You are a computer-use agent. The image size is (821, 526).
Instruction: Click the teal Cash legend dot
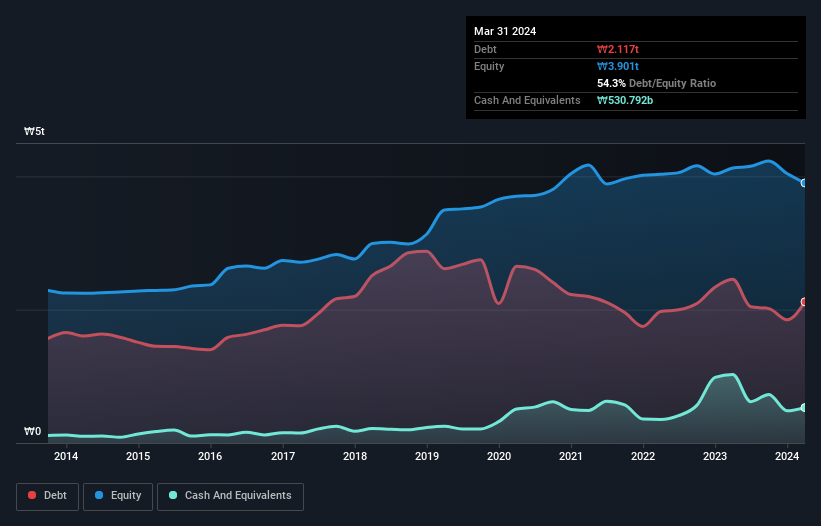[173, 495]
